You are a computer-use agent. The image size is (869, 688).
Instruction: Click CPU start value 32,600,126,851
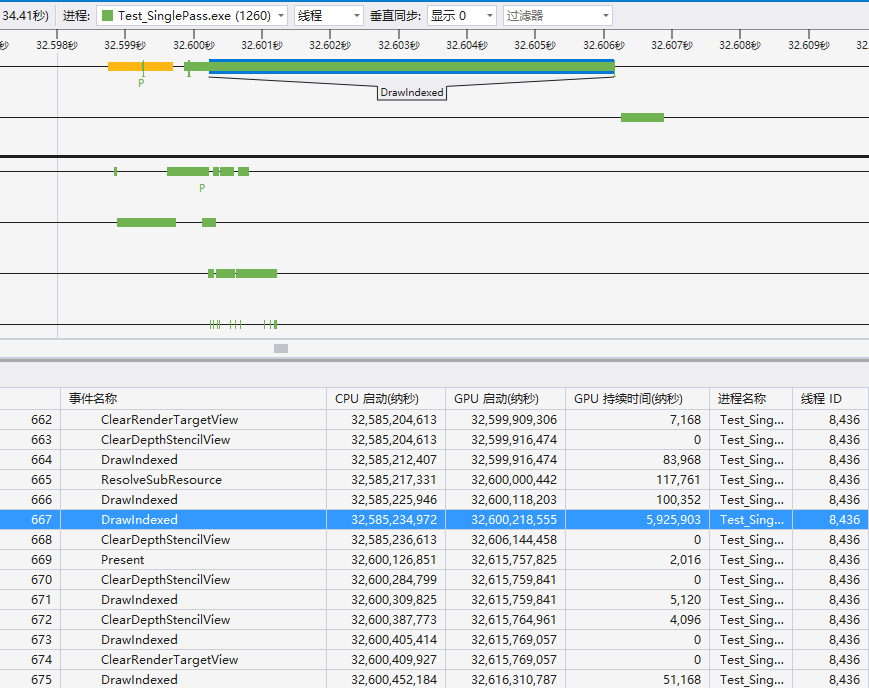click(394, 559)
